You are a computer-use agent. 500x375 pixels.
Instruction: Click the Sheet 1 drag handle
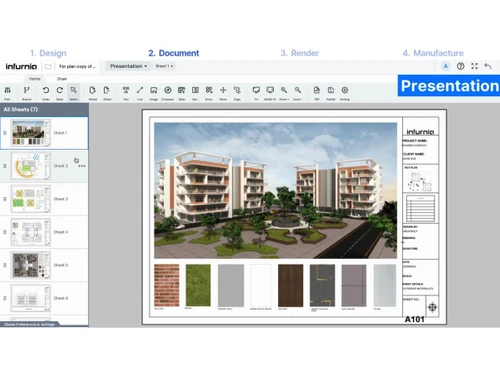coord(5,133)
